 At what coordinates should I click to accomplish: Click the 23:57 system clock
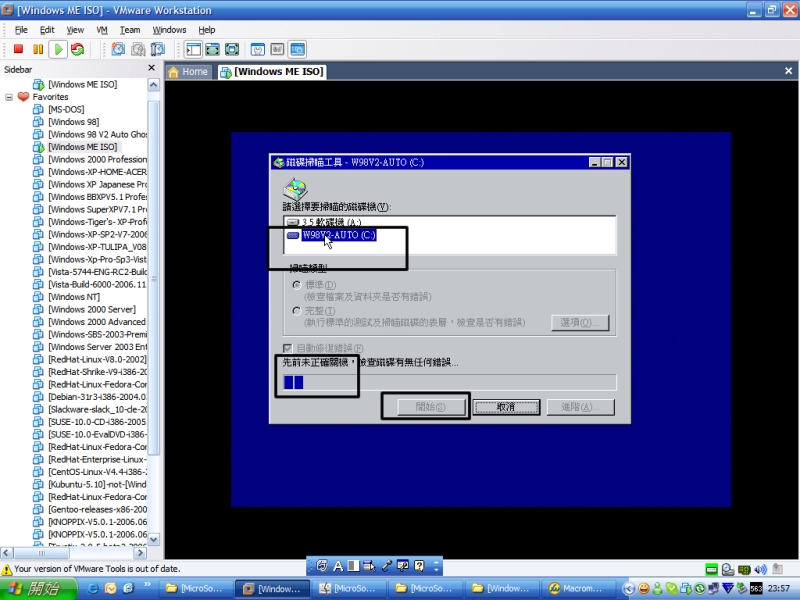[x=778, y=589]
